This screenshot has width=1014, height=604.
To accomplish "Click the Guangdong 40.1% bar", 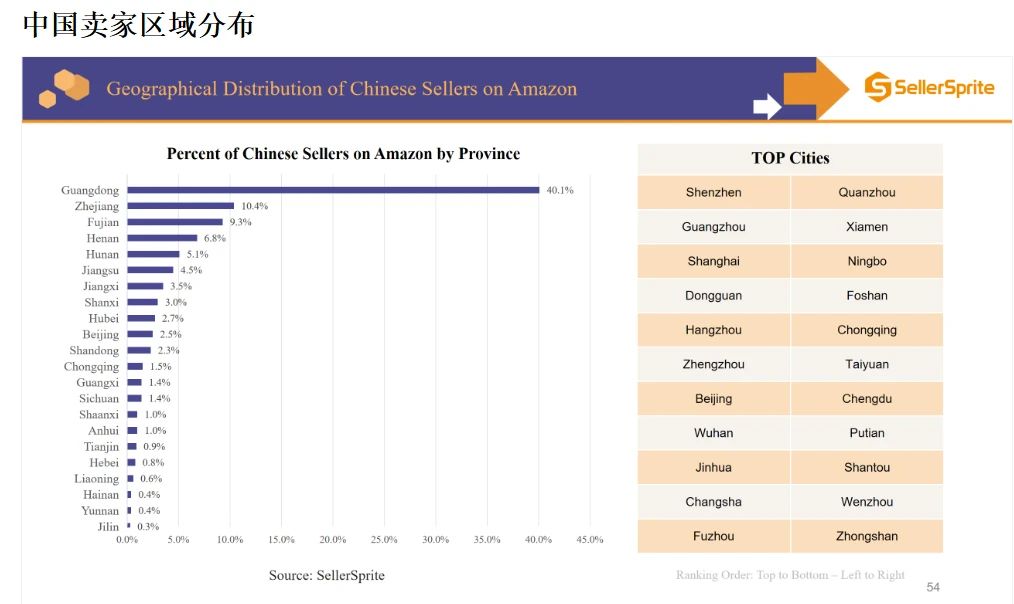I will tap(333, 190).
